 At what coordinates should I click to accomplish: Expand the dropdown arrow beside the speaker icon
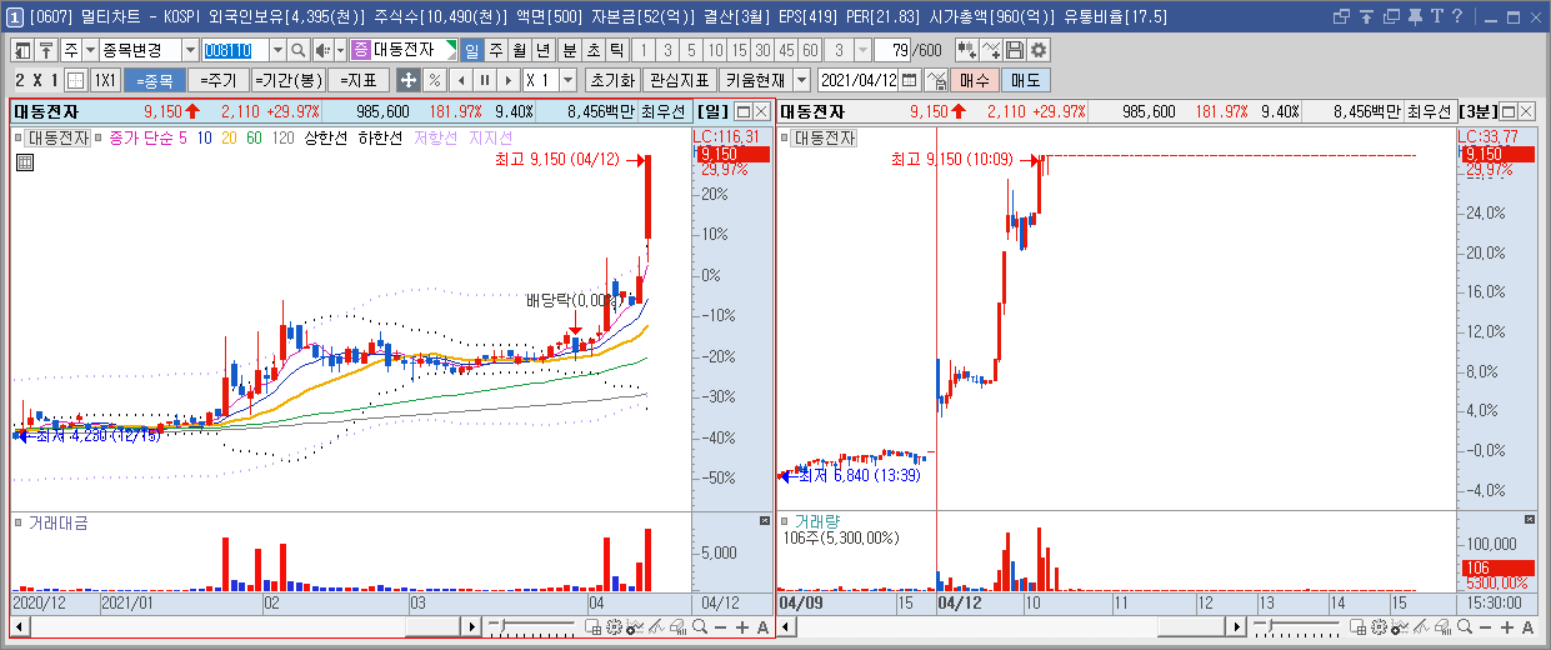click(x=340, y=50)
